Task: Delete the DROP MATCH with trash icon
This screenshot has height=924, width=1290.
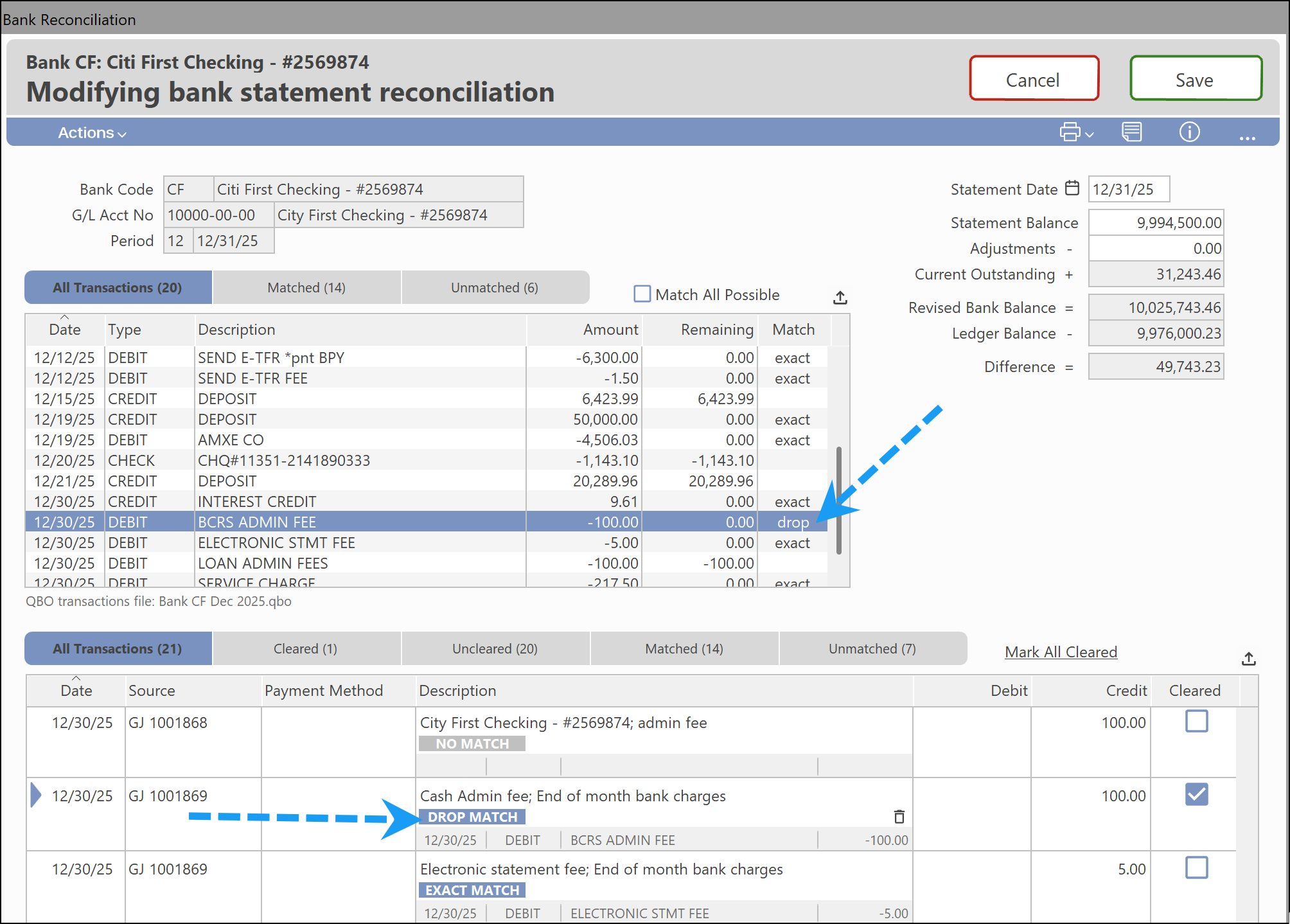Action: (899, 817)
